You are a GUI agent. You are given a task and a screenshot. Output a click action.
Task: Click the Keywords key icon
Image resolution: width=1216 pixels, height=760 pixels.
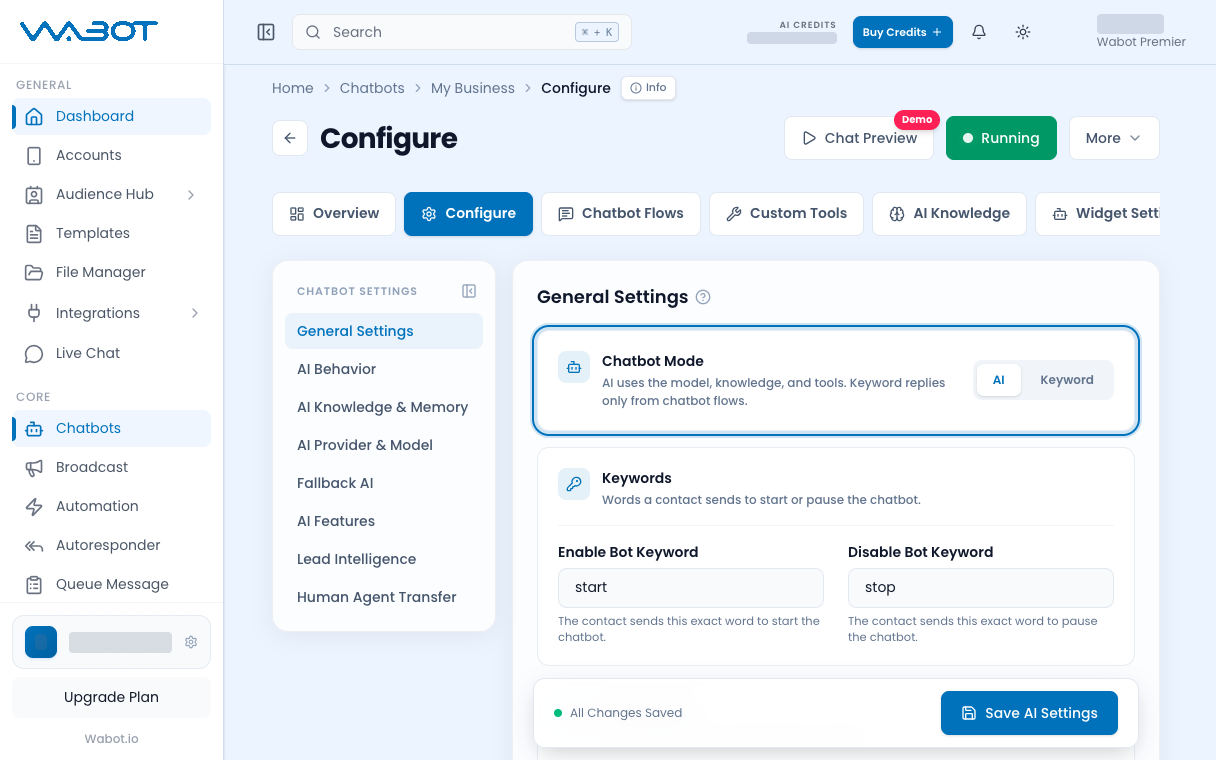(574, 484)
